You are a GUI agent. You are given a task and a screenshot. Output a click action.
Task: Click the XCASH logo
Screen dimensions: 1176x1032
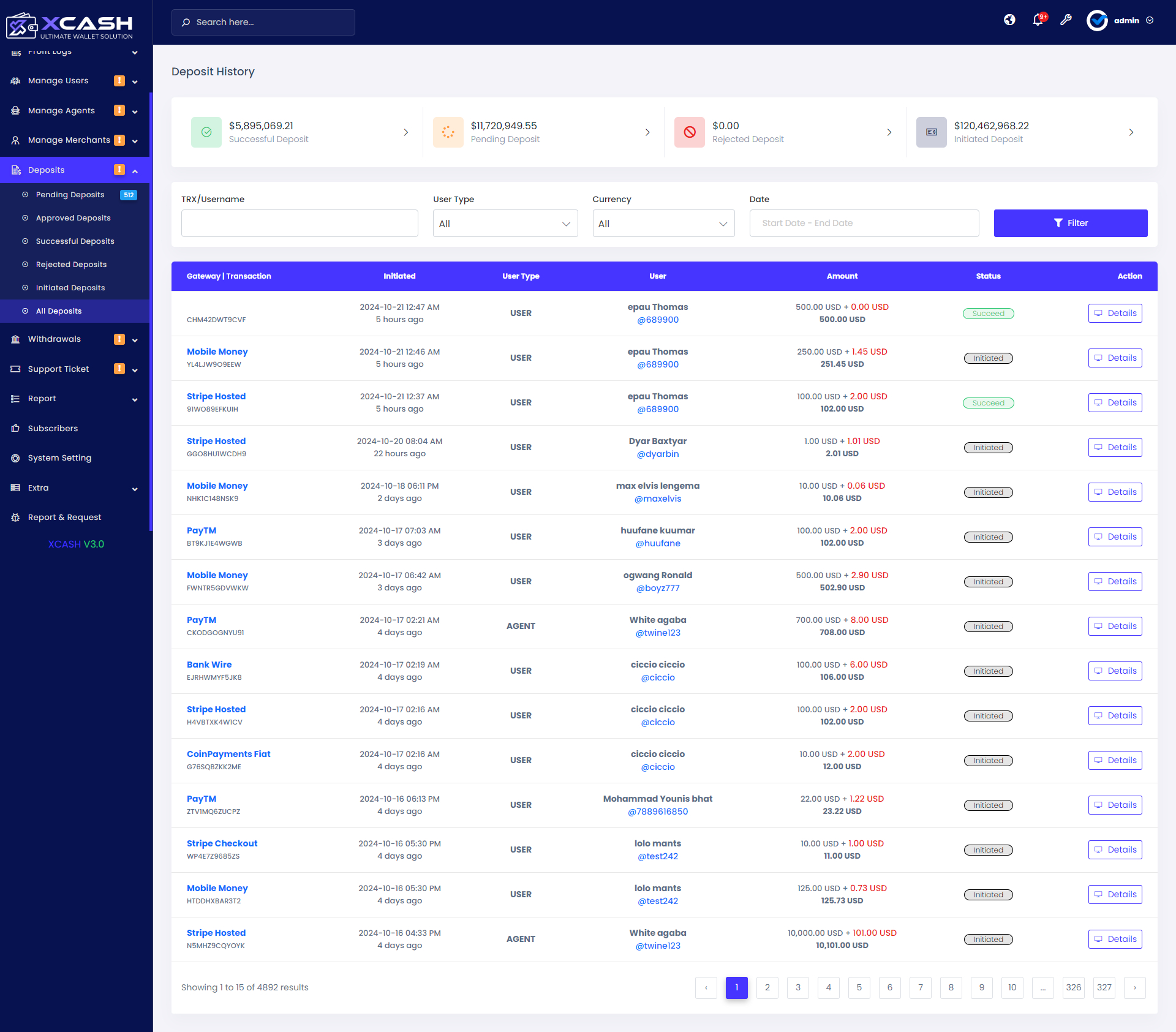coord(70,26)
